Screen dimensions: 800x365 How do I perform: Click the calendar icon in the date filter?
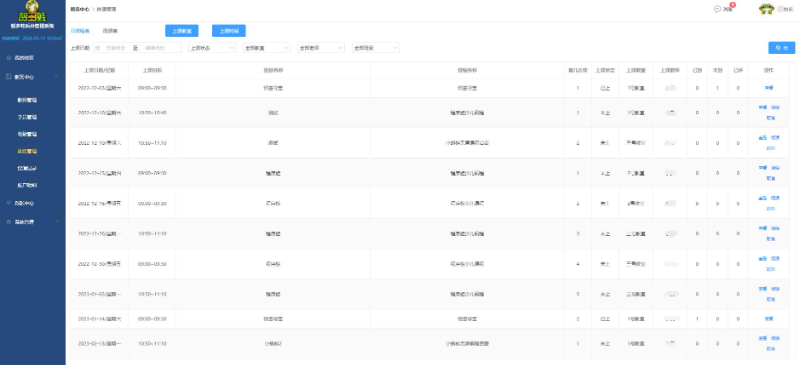pos(98,48)
